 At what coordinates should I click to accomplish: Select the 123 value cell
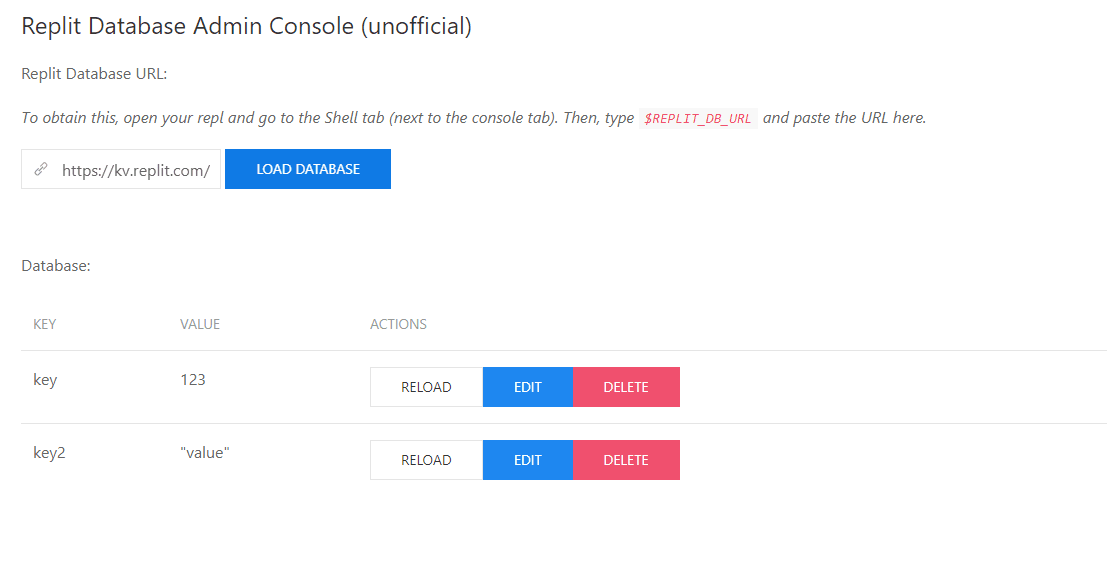point(193,380)
